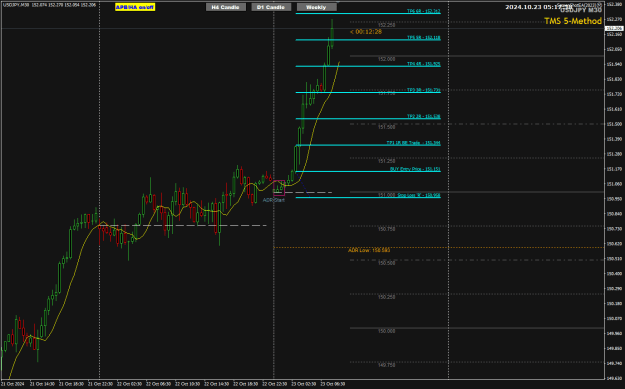The width and height of the screenshot is (625, 389).
Task: Select the TP5 5R level label
Action: click(423, 37)
